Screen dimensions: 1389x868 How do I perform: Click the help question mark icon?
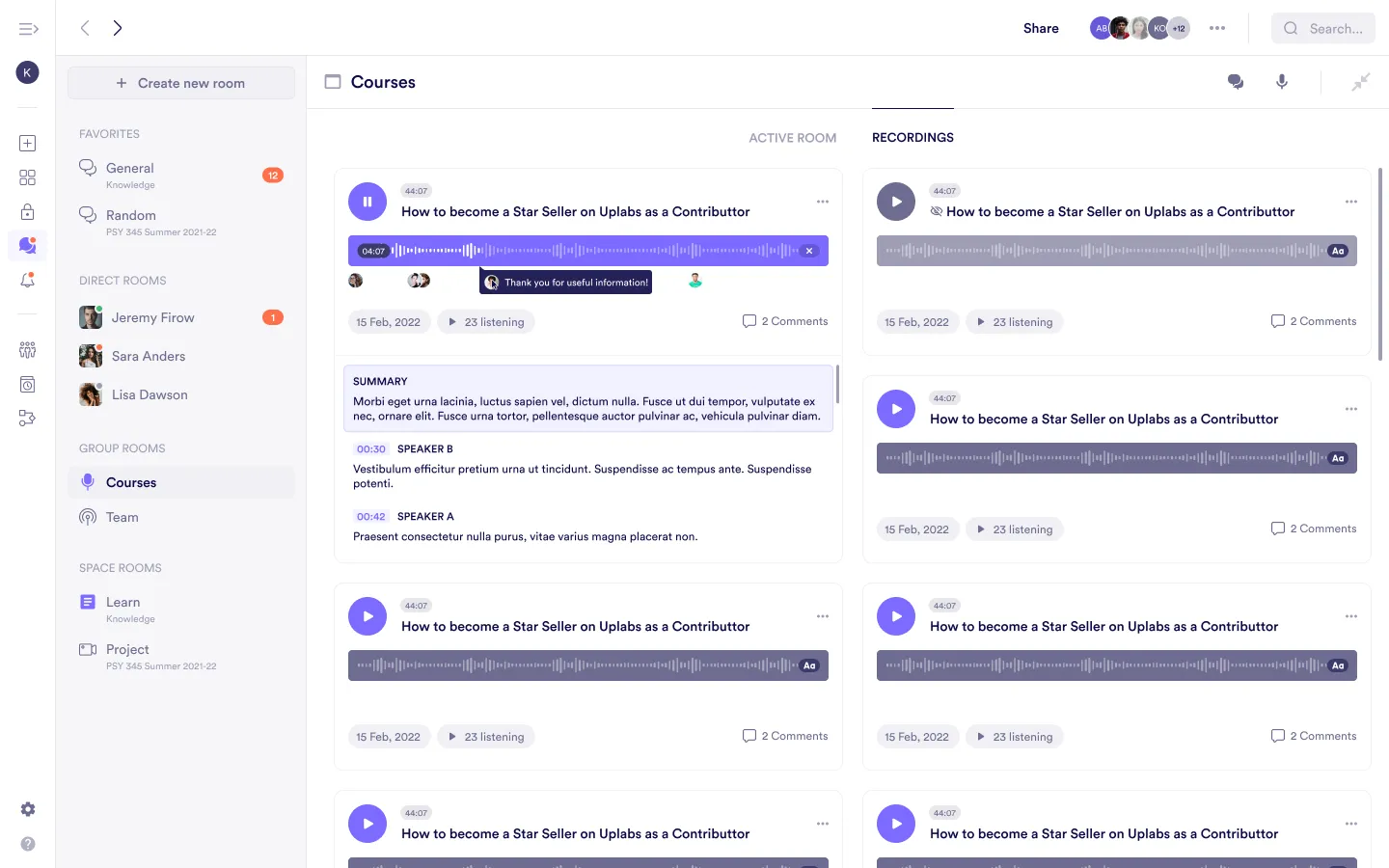click(x=28, y=844)
